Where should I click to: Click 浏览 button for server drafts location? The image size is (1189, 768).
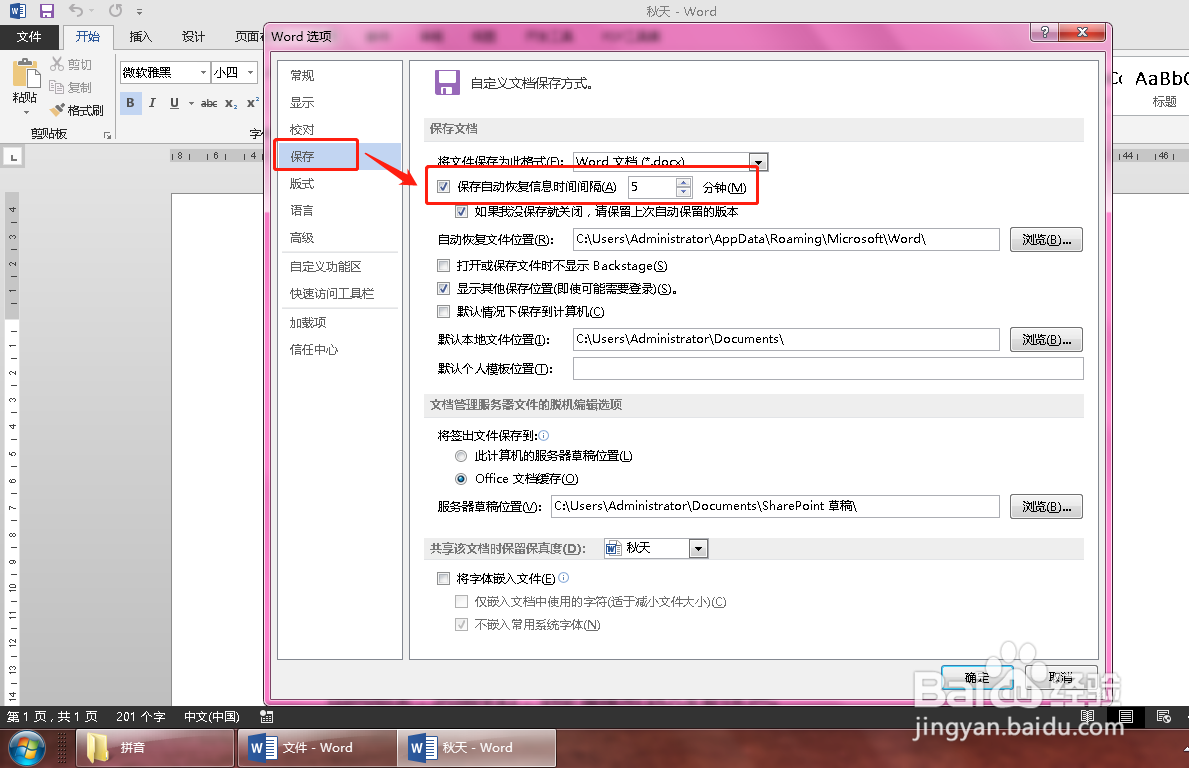tap(1046, 506)
